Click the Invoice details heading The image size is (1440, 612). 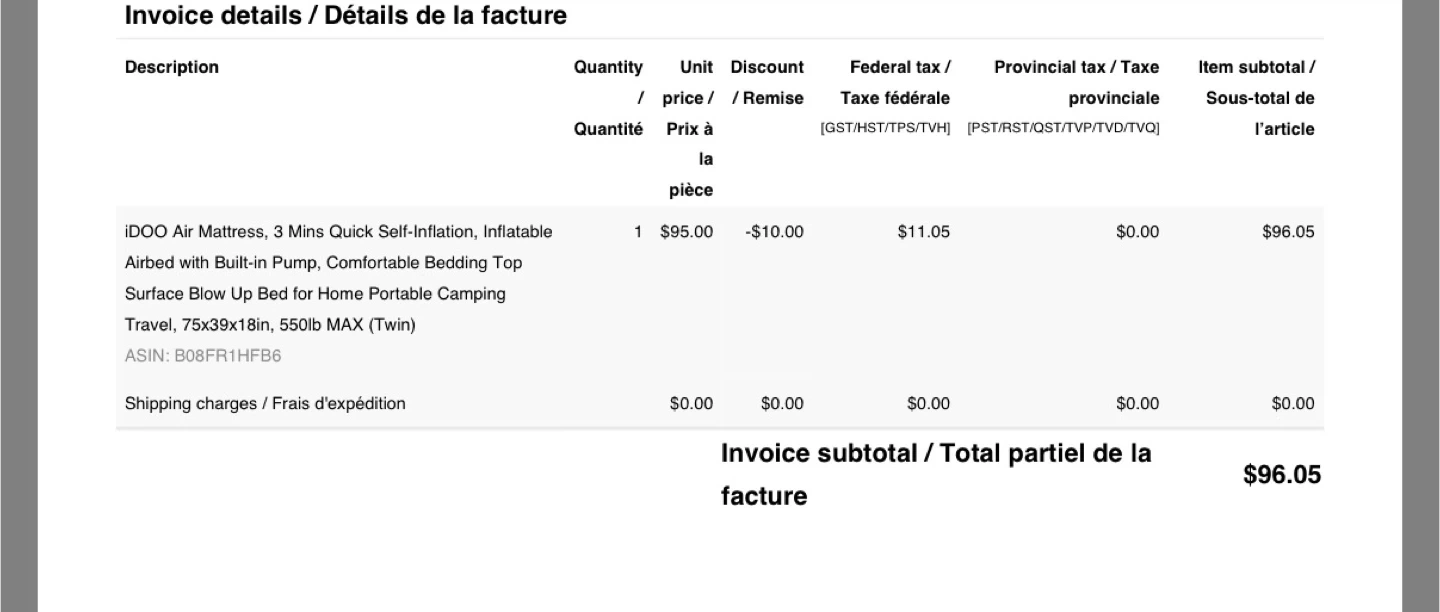coord(345,16)
